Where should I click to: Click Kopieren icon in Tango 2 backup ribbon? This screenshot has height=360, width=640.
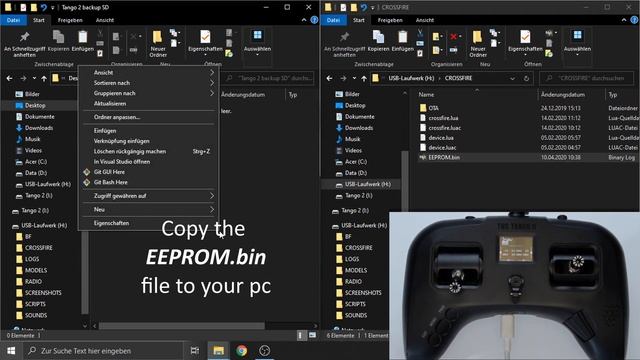58,41
